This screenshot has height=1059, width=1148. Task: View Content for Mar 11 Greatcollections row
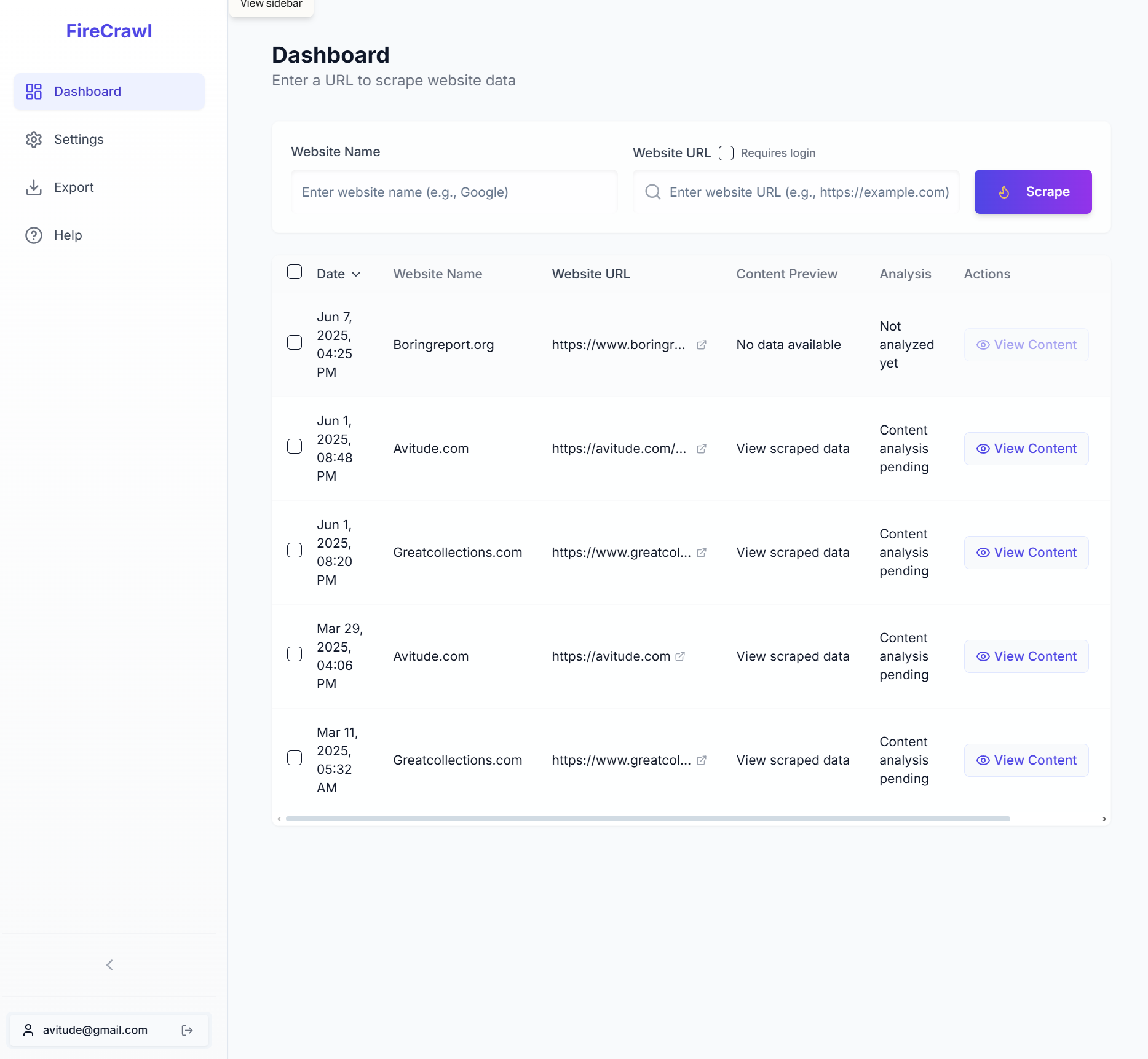pos(1026,760)
